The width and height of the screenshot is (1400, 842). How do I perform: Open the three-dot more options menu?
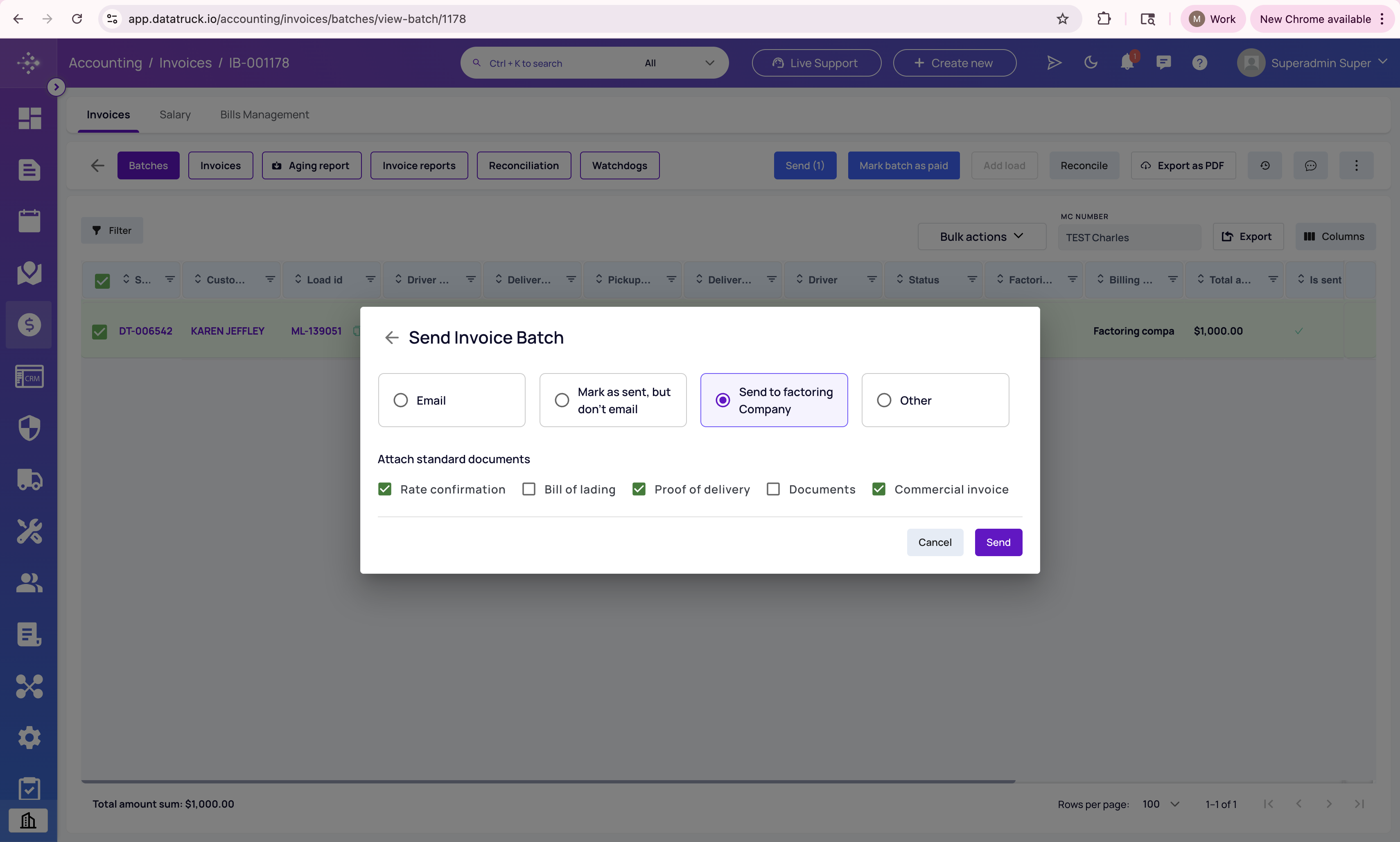click(x=1356, y=165)
